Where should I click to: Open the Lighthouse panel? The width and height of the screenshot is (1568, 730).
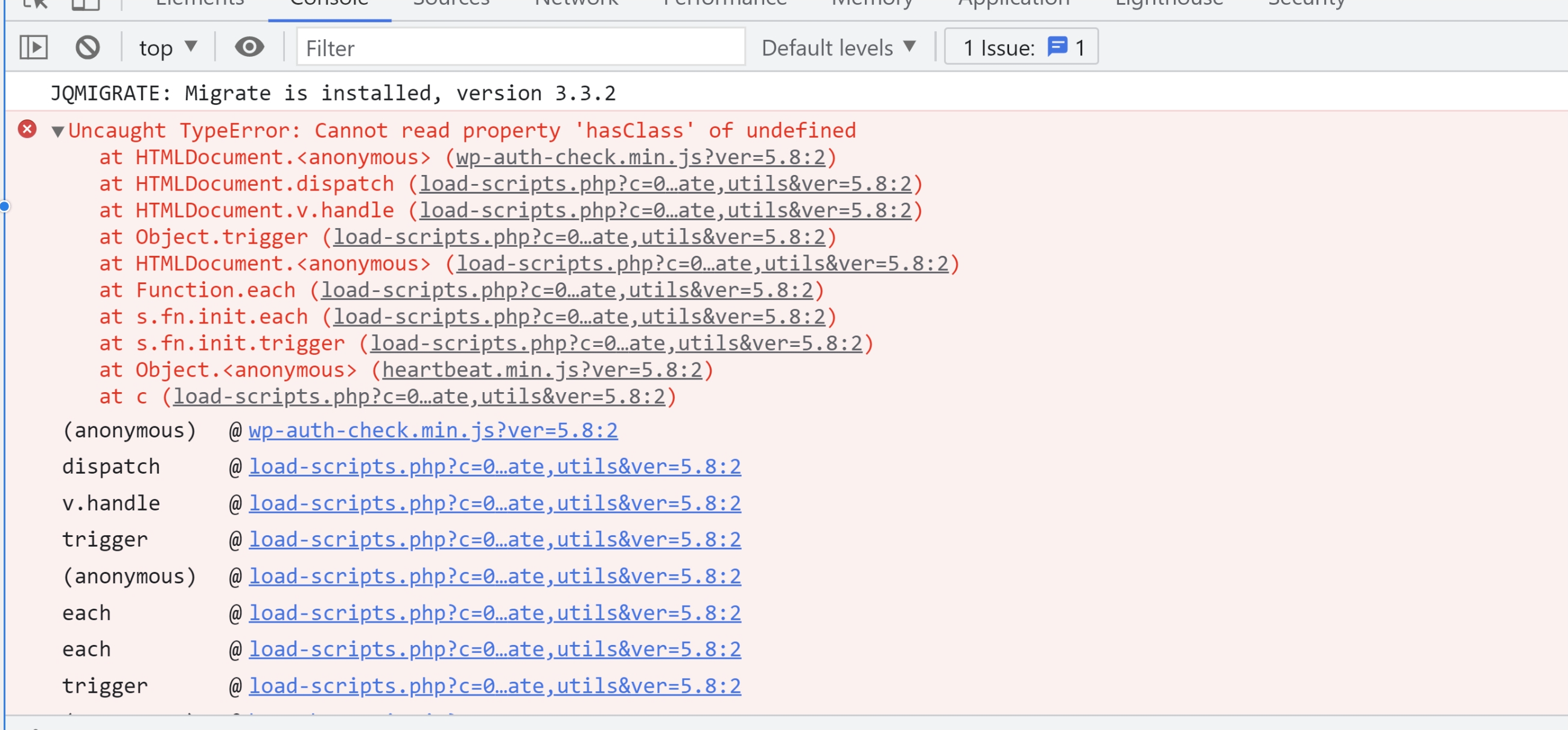point(1168,3)
